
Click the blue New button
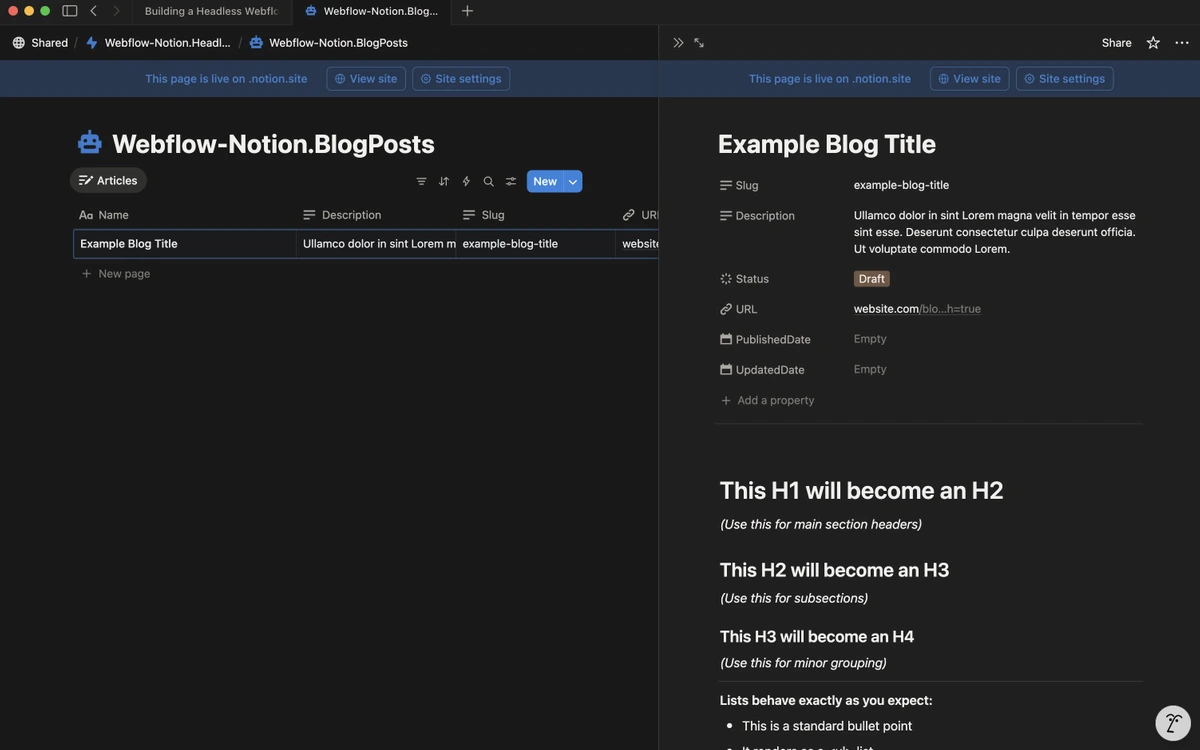click(545, 181)
